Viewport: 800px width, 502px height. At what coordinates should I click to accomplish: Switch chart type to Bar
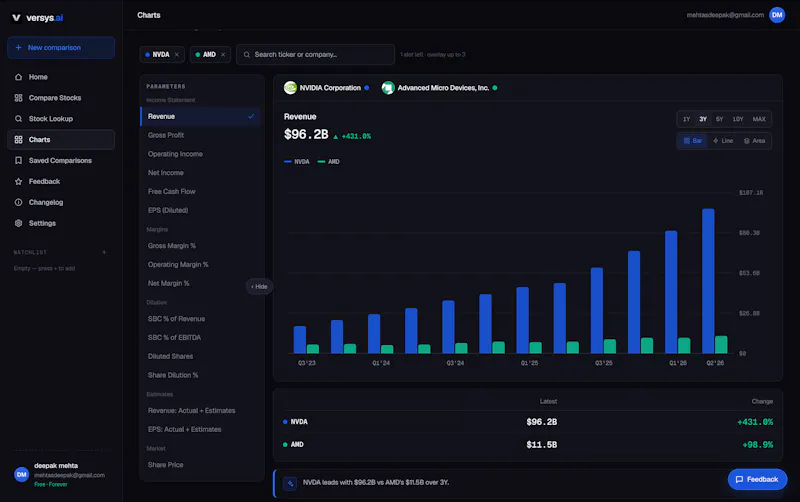point(693,141)
